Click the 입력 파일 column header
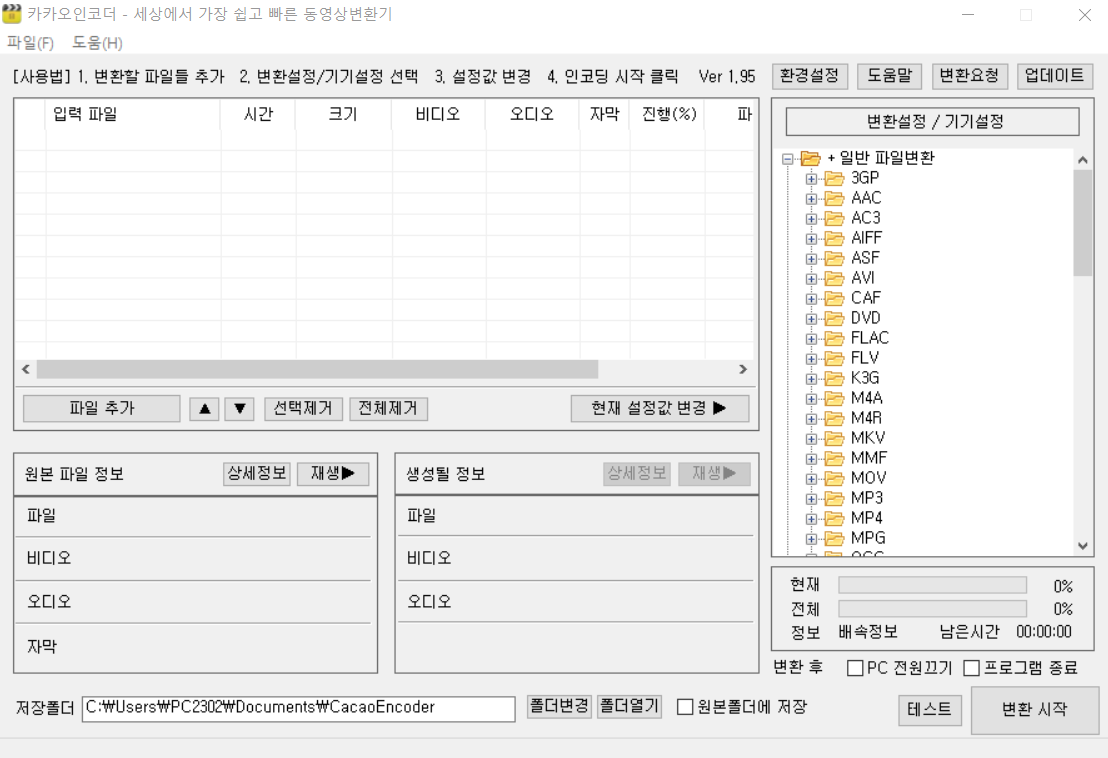1108x758 pixels. [133, 114]
